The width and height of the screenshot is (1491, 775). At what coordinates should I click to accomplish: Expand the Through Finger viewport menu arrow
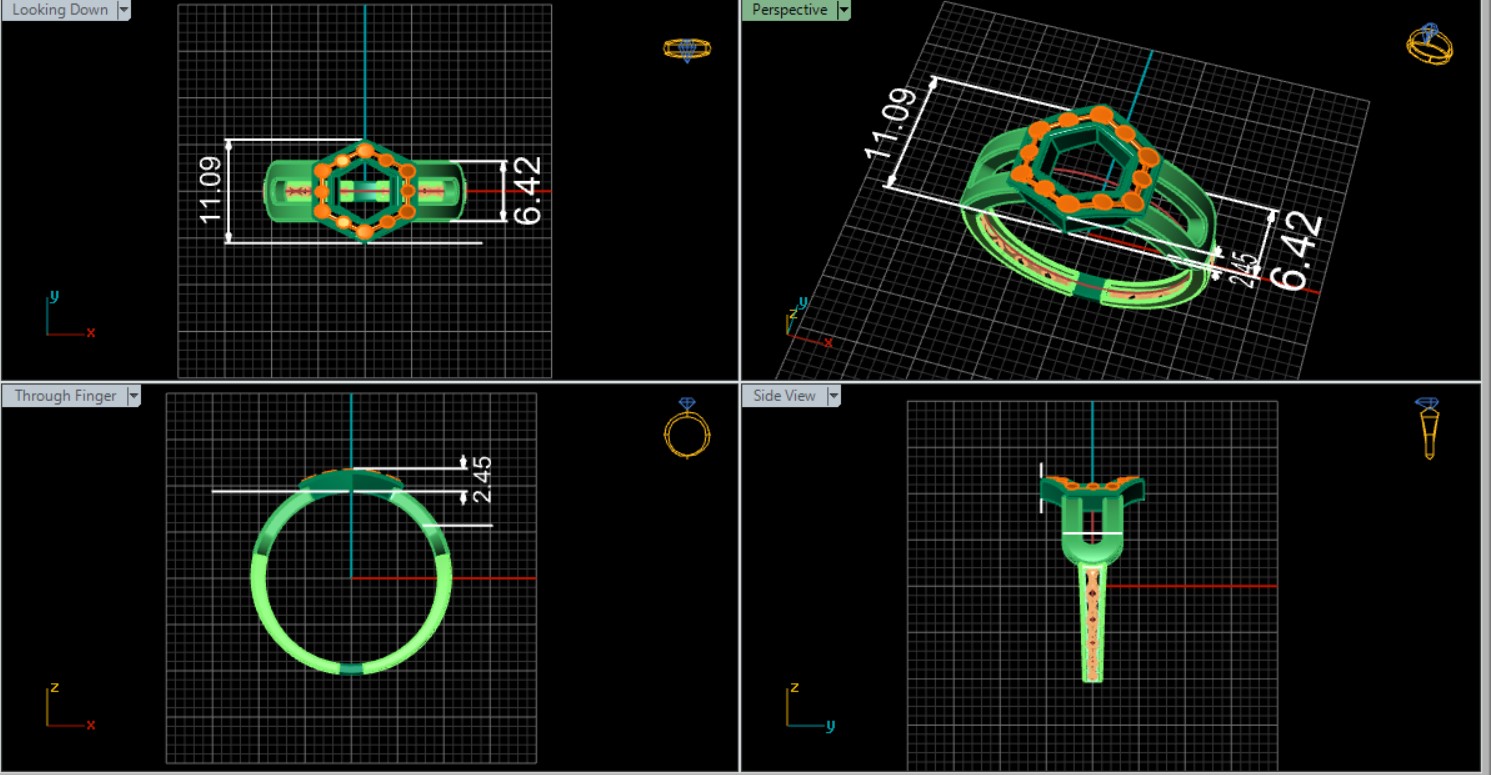coord(134,396)
